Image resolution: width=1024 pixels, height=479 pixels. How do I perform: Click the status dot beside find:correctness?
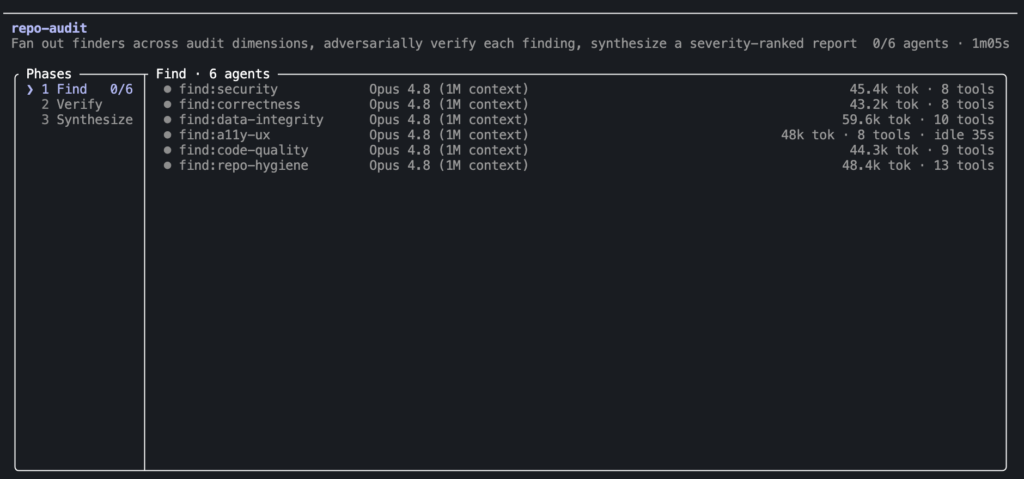pyautogui.click(x=168, y=105)
